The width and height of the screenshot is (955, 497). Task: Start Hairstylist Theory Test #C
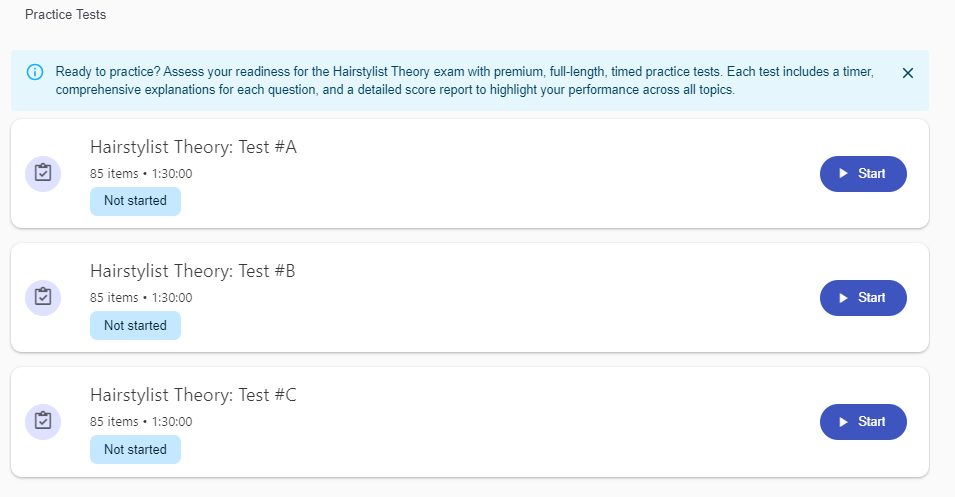[x=863, y=422]
